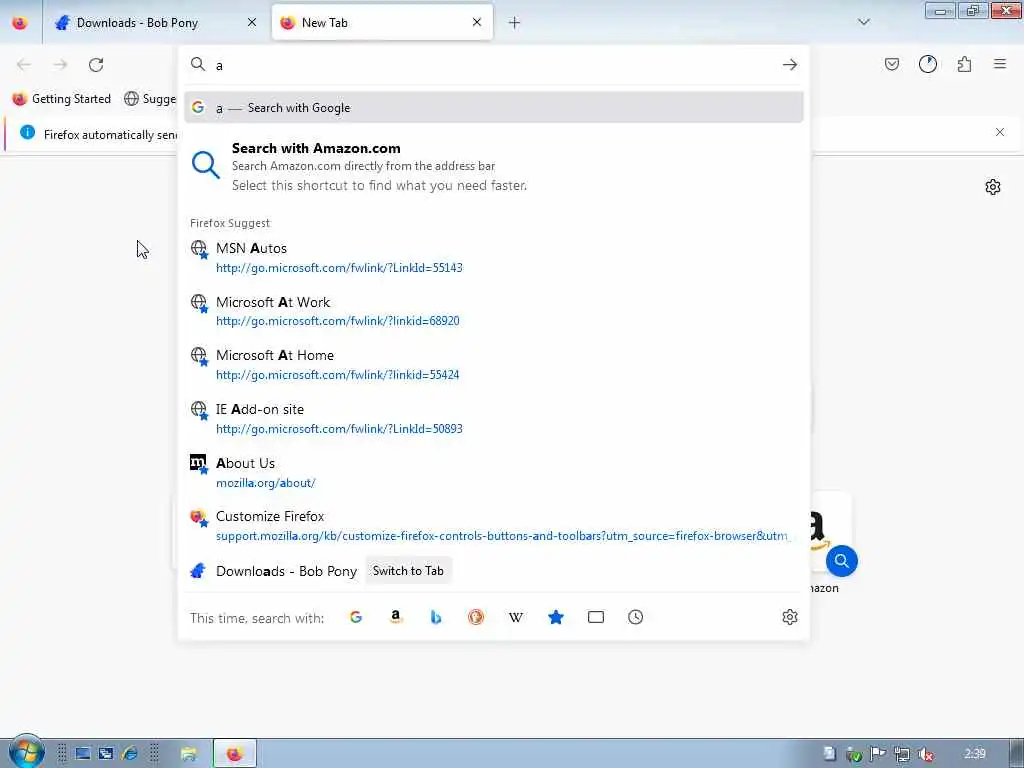Launch Internet Explorer quick launch icon
The image size is (1024, 768).
point(130,754)
